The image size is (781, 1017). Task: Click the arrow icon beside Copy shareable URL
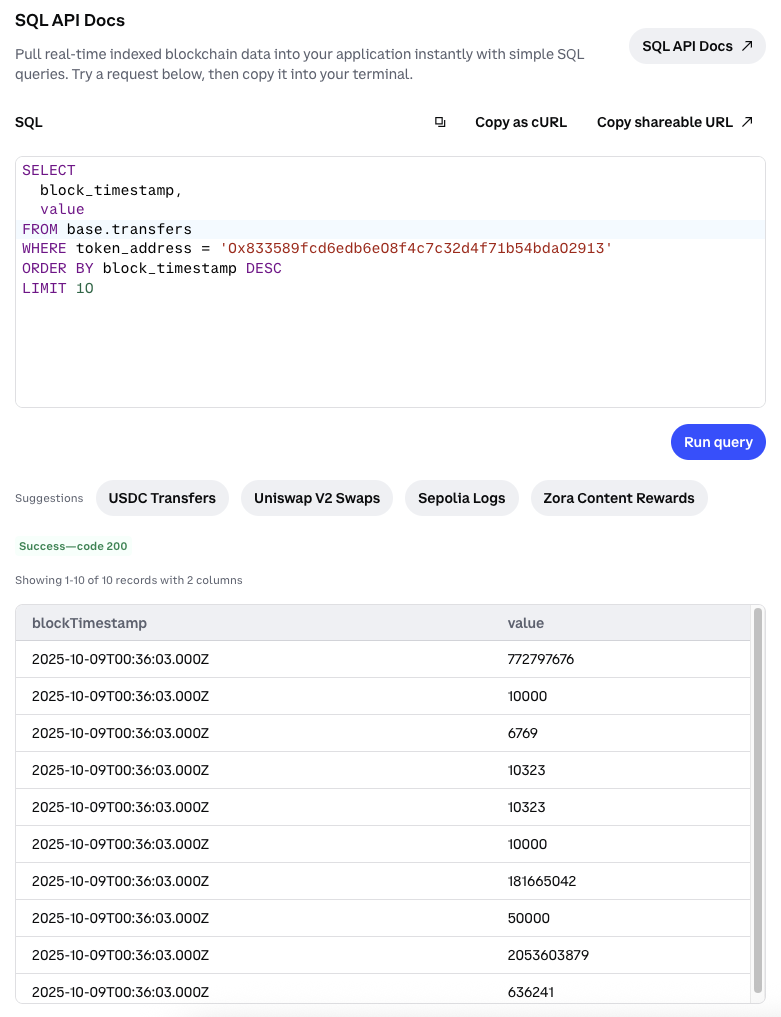(x=747, y=122)
